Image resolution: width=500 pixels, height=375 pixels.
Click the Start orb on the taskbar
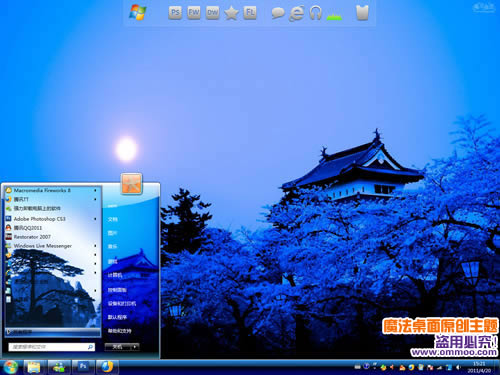10,367
